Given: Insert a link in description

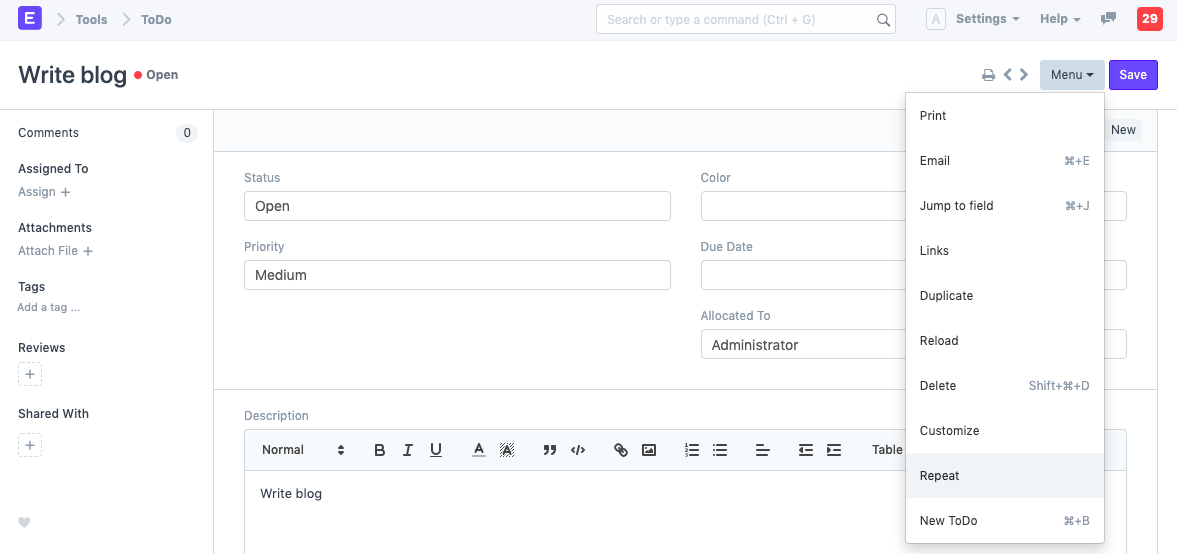Looking at the screenshot, I should click(620, 450).
